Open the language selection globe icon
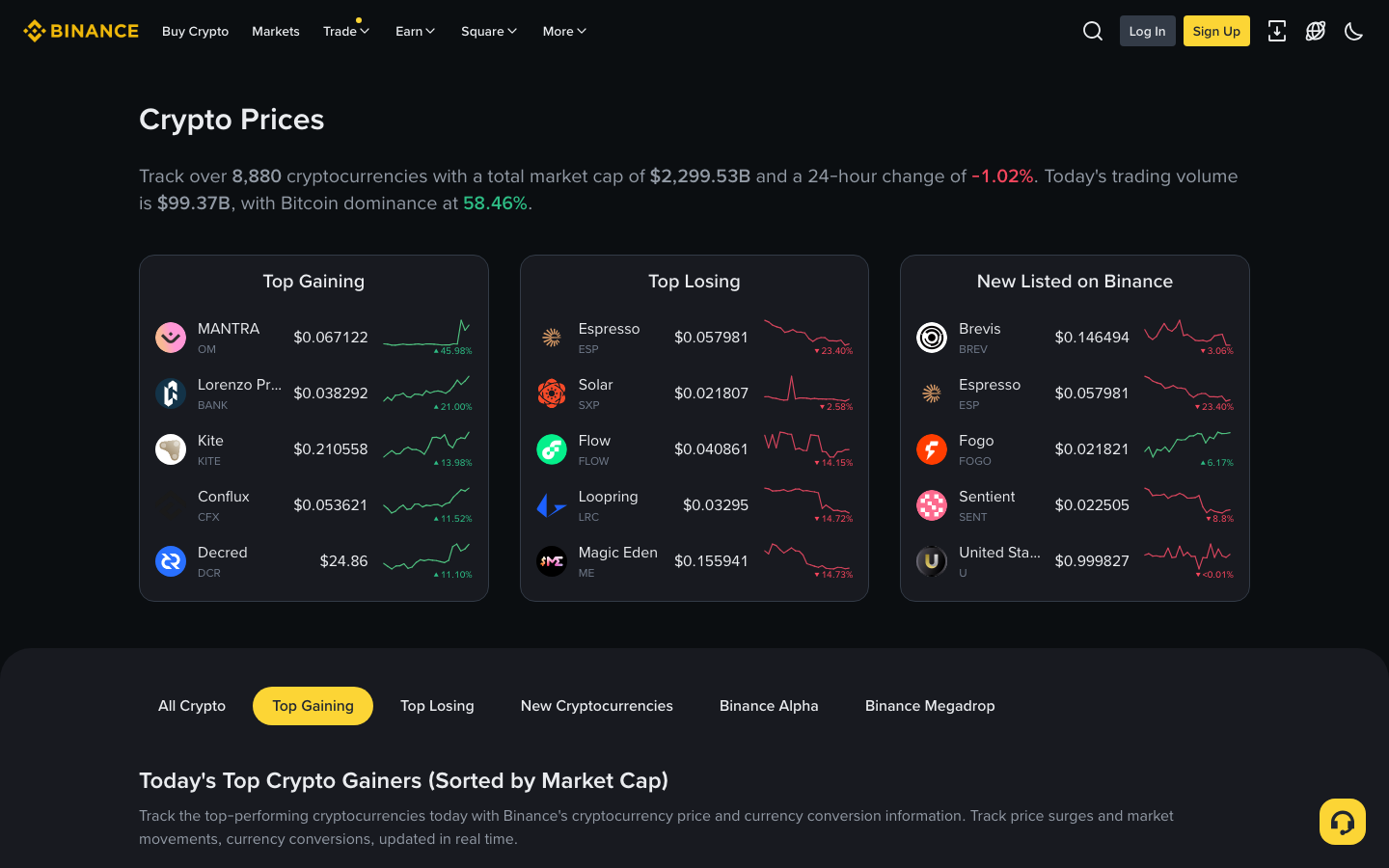 (1316, 31)
